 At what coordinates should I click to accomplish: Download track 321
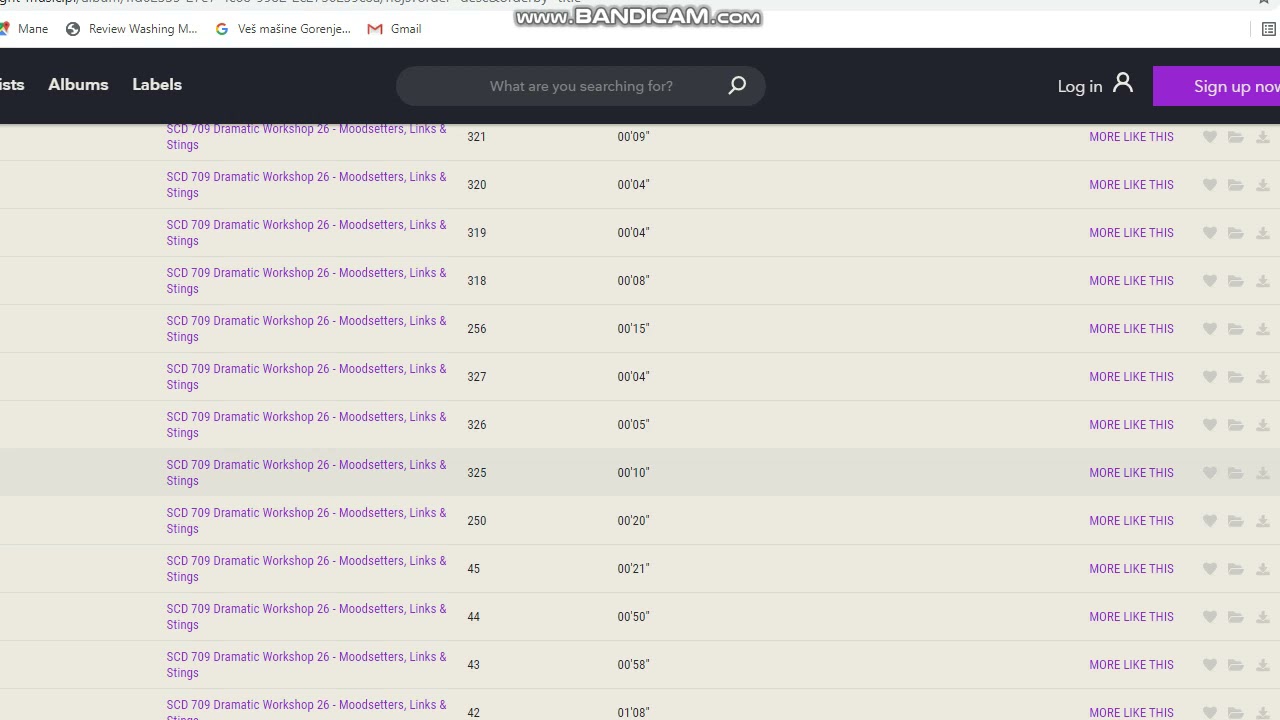pyautogui.click(x=1263, y=137)
